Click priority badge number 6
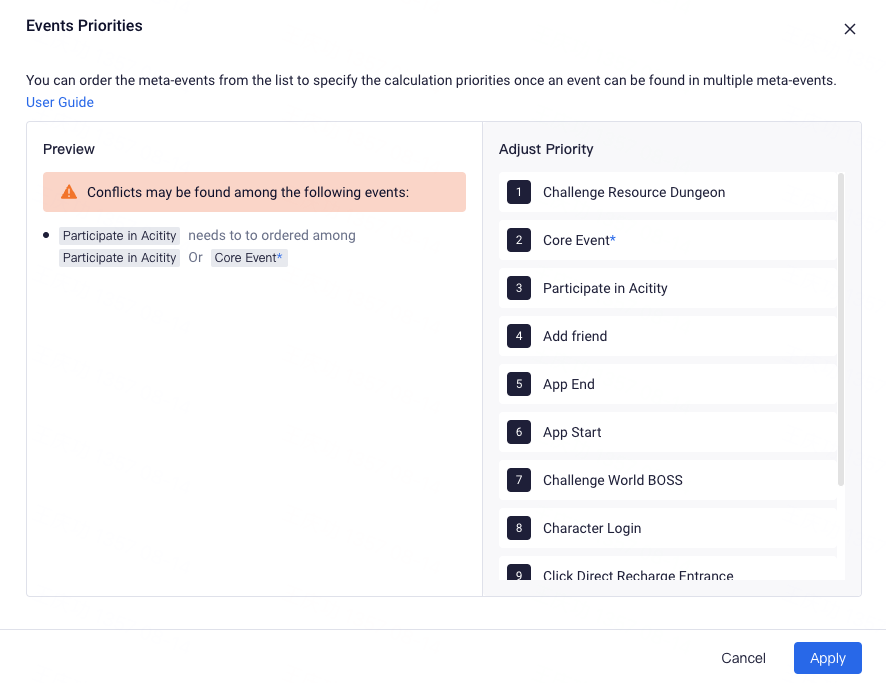This screenshot has height=683, width=886. (x=519, y=432)
